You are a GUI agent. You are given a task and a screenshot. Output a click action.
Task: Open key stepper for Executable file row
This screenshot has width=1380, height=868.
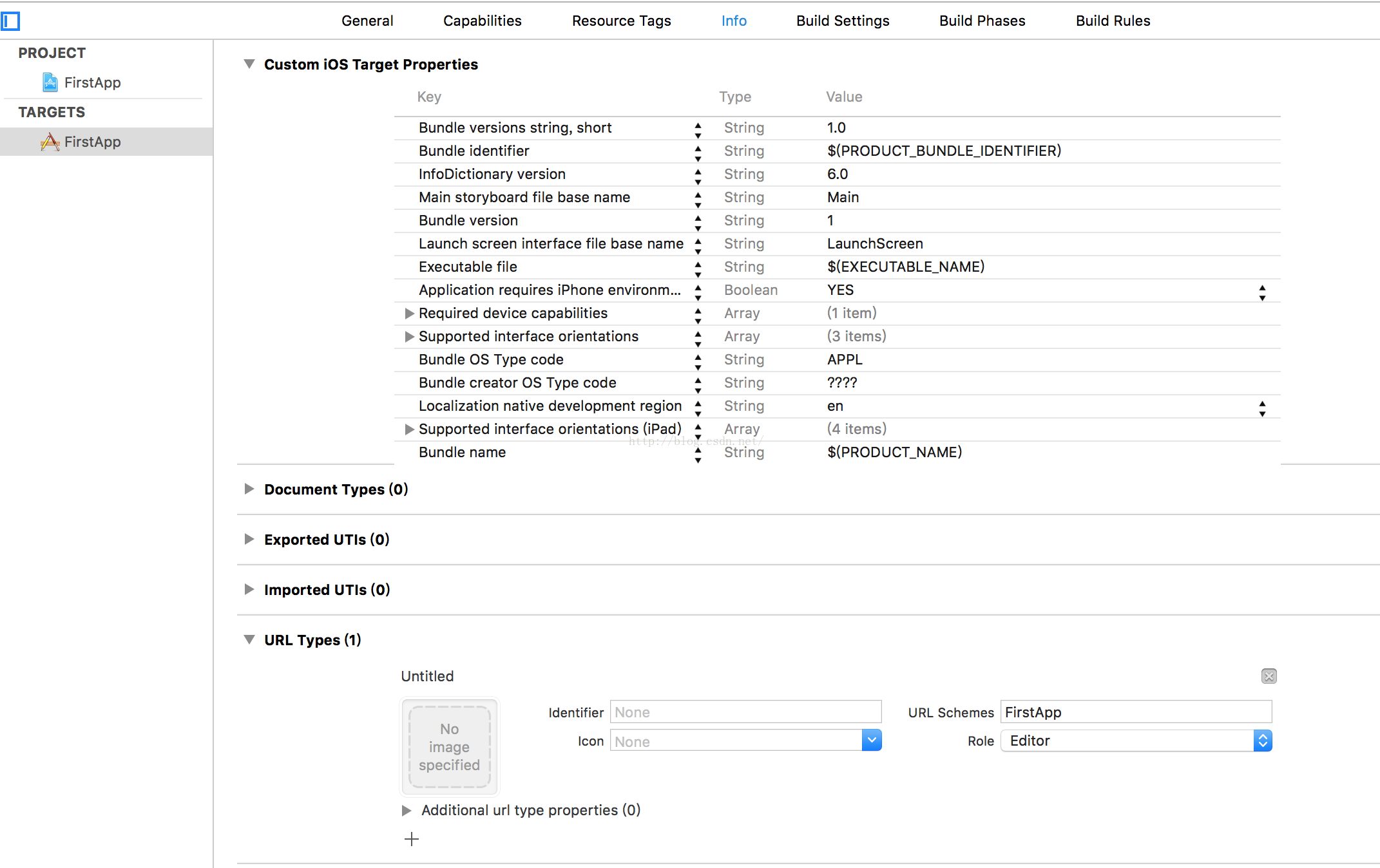click(698, 270)
